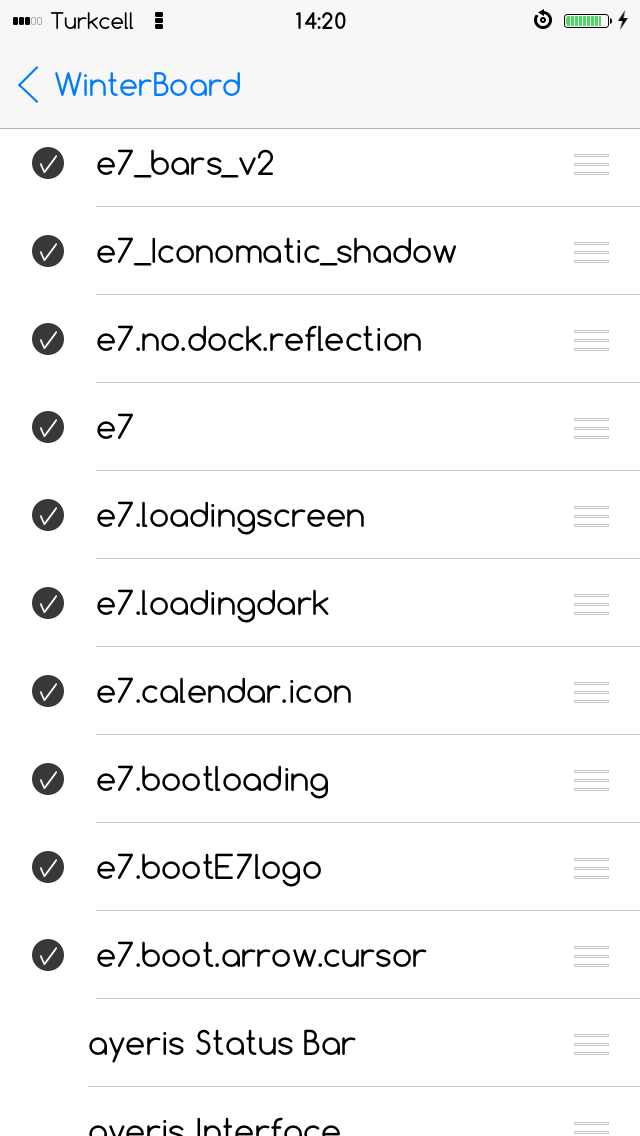Tap the clock time in the status bar
This screenshot has width=640, height=1136.
(x=320, y=21)
